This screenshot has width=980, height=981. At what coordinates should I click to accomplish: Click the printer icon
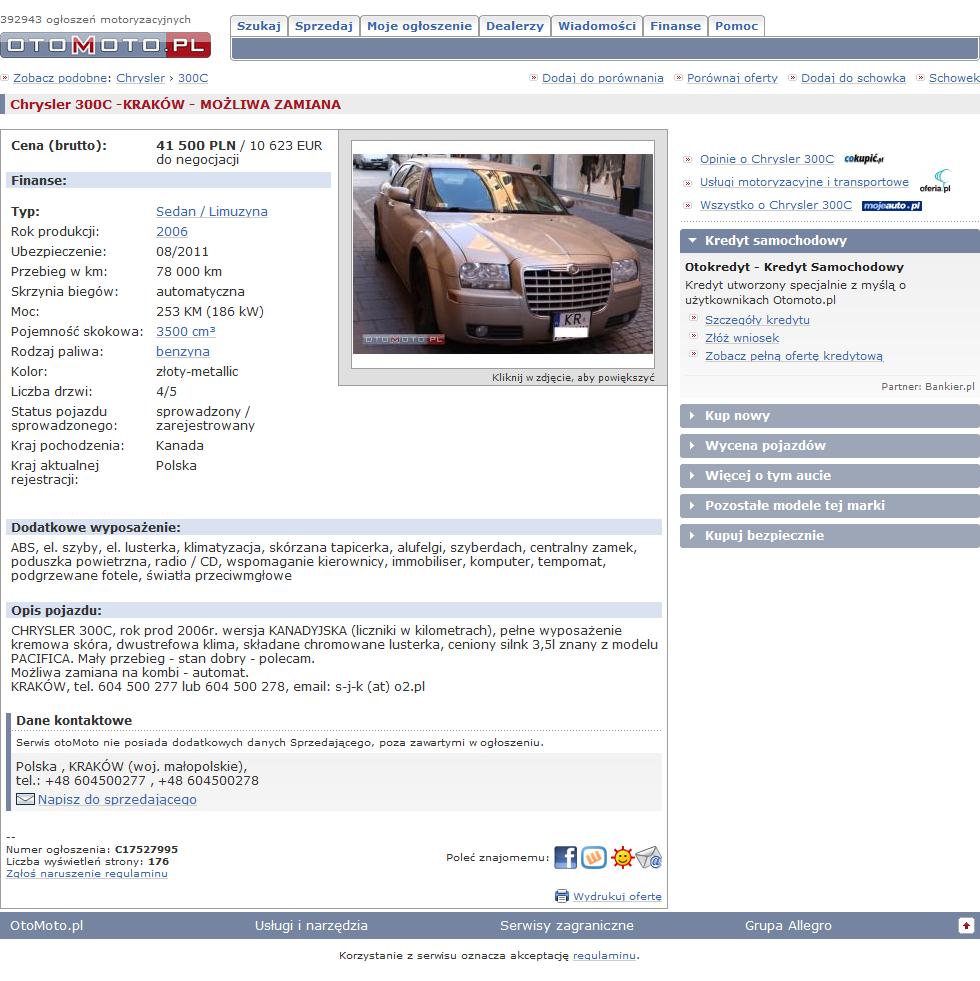(561, 896)
